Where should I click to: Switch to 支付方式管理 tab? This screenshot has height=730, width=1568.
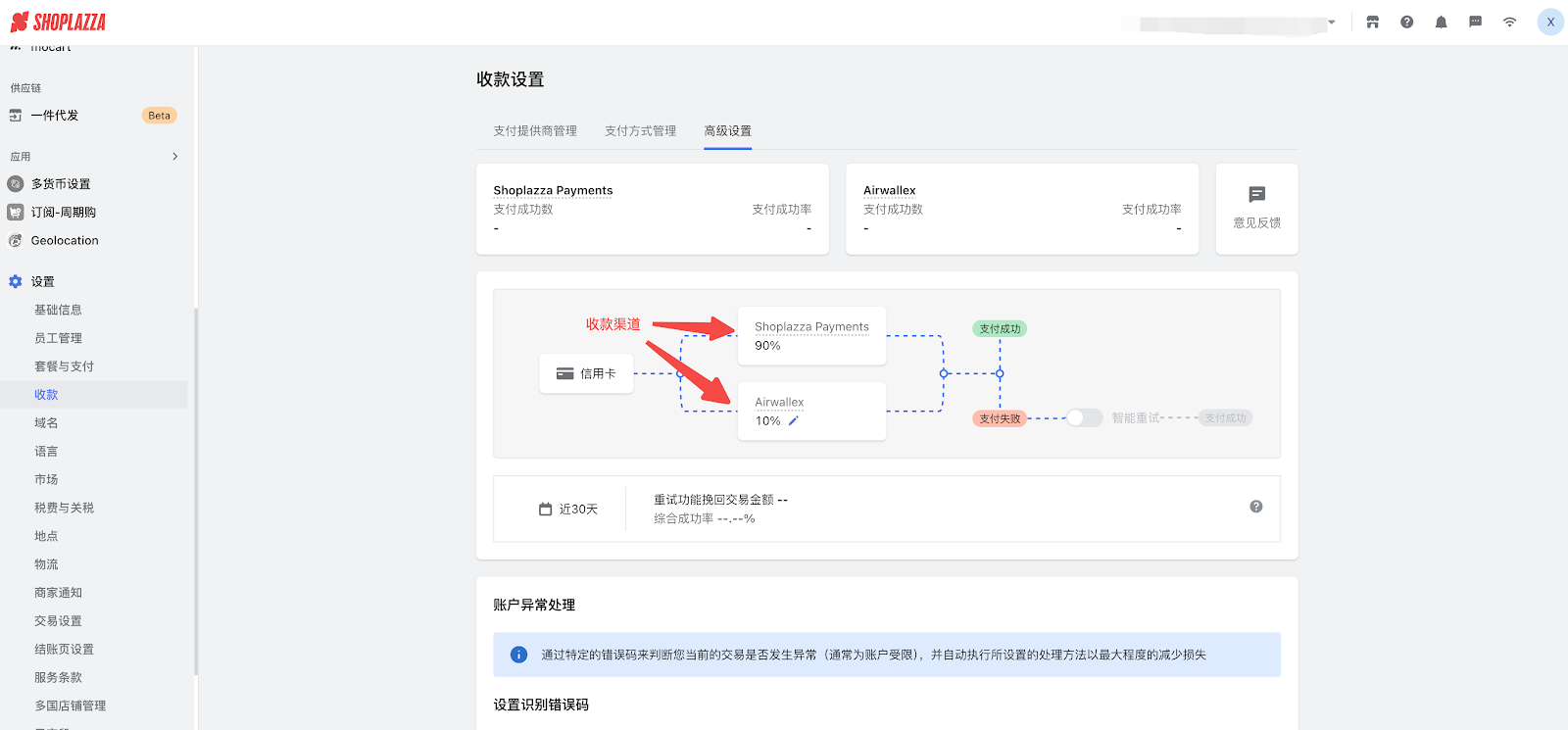[640, 131]
